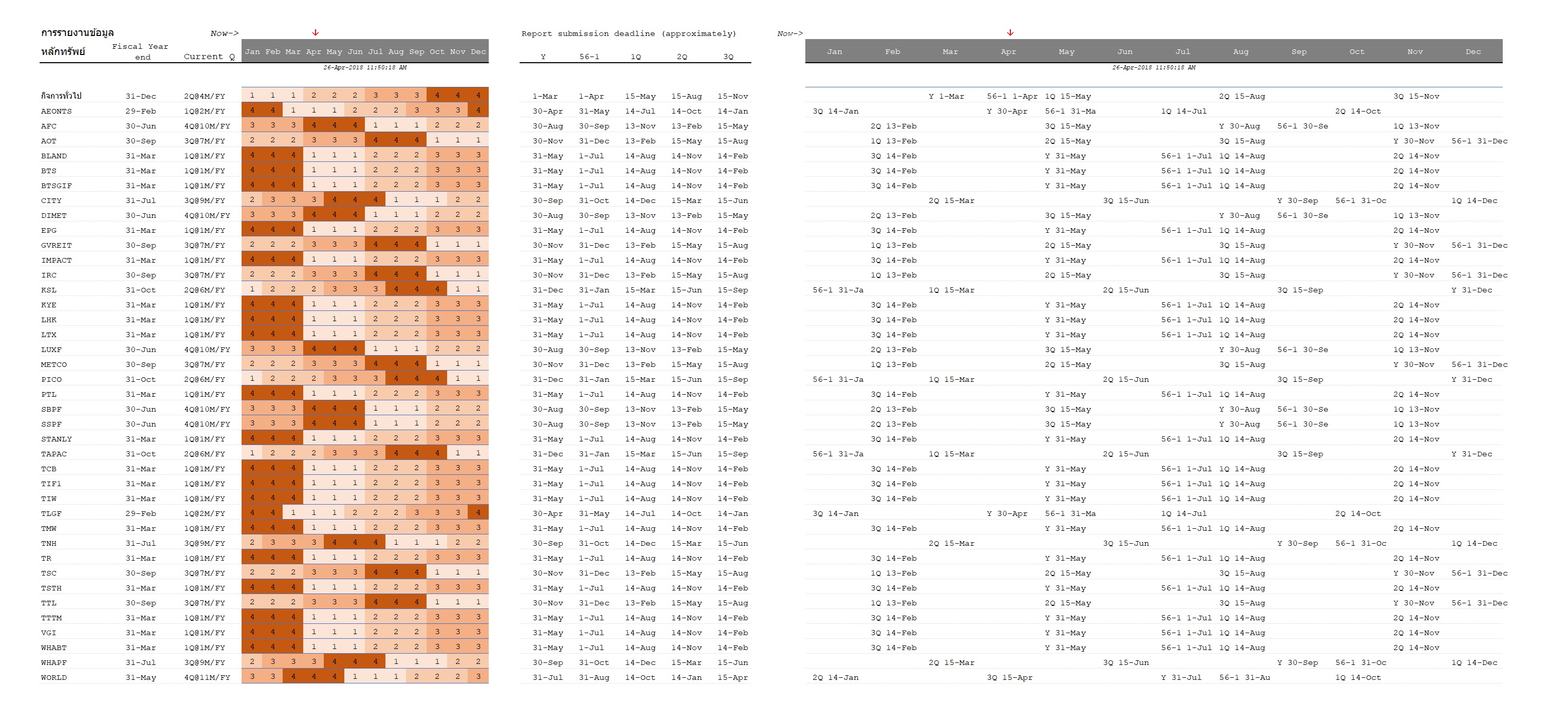
Task: Click the 'PICO' ticker name
Action: pyautogui.click(x=51, y=380)
